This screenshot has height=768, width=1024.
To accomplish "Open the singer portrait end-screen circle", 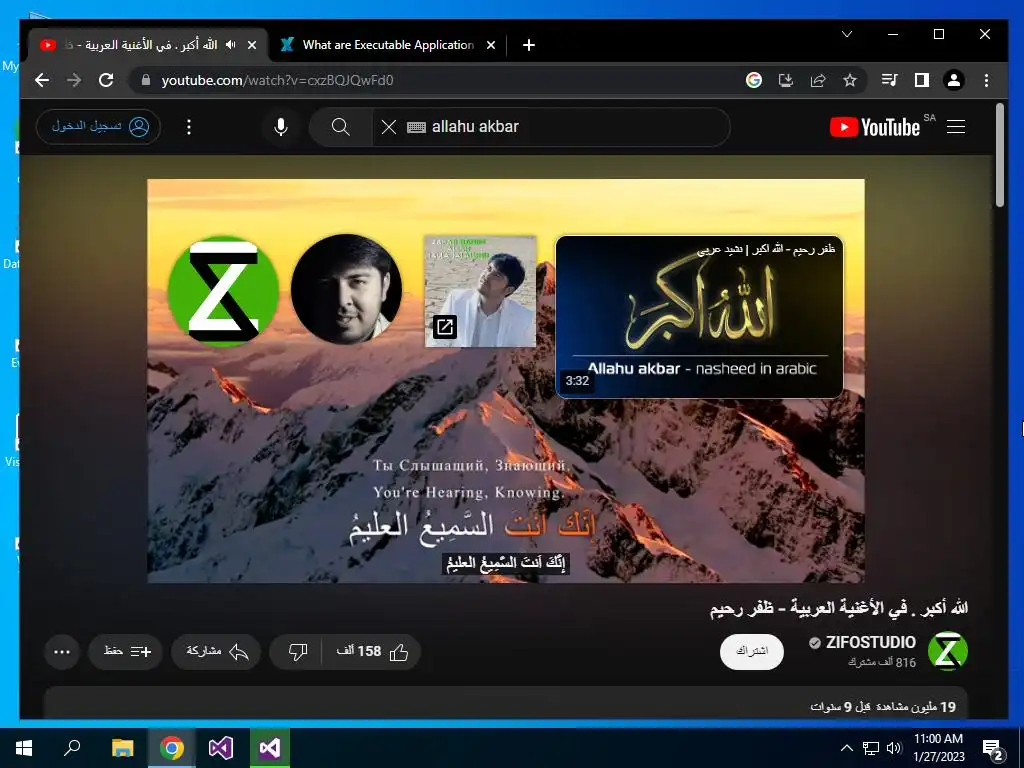I will point(346,289).
